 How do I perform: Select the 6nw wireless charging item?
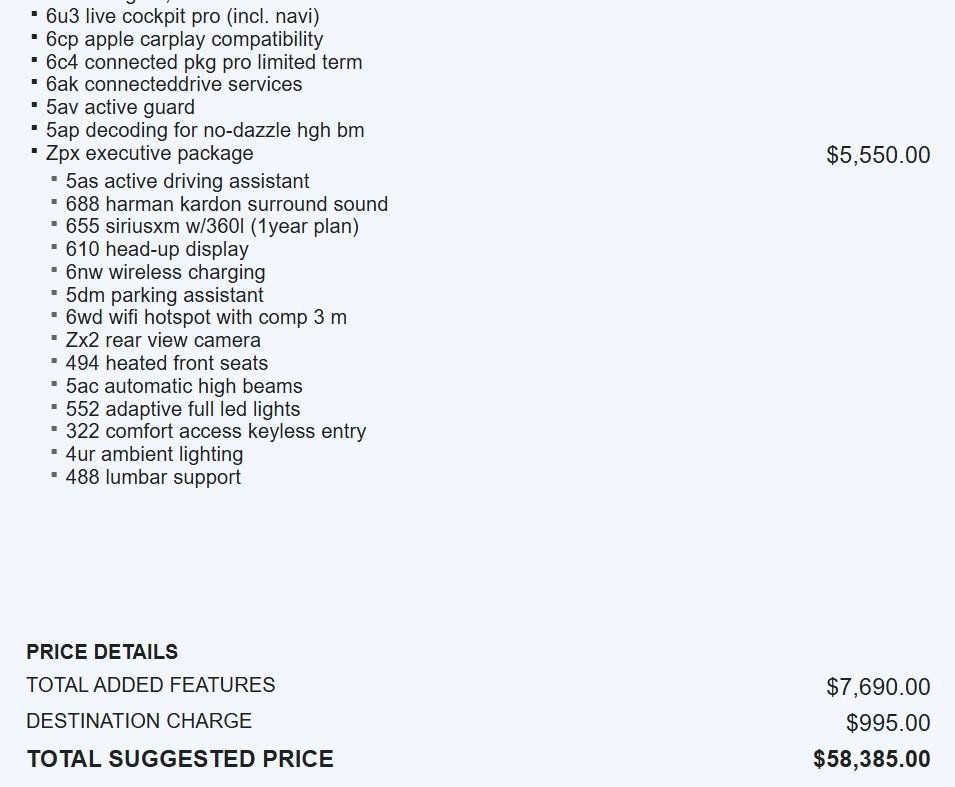click(x=165, y=272)
